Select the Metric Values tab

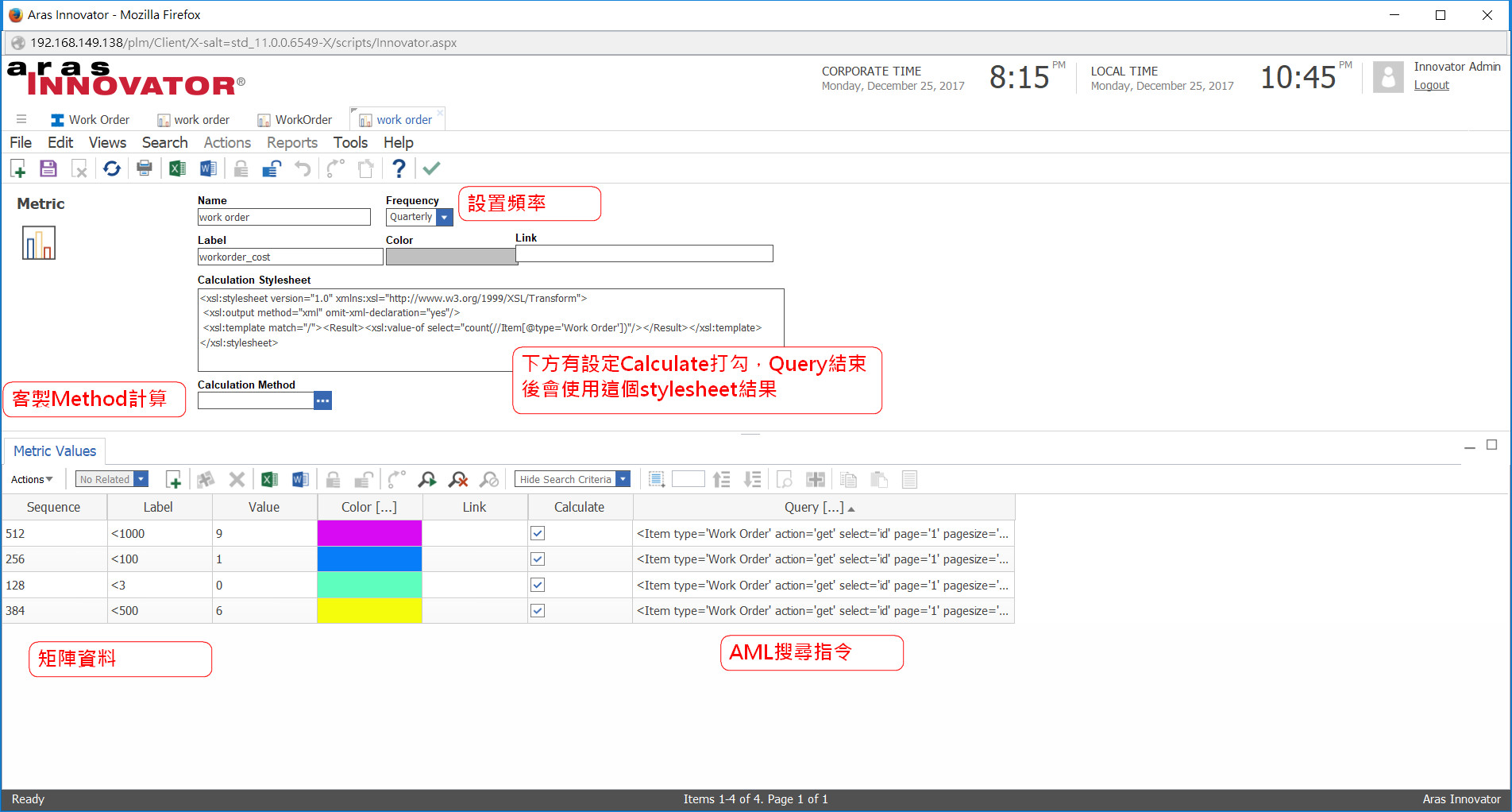(55, 450)
